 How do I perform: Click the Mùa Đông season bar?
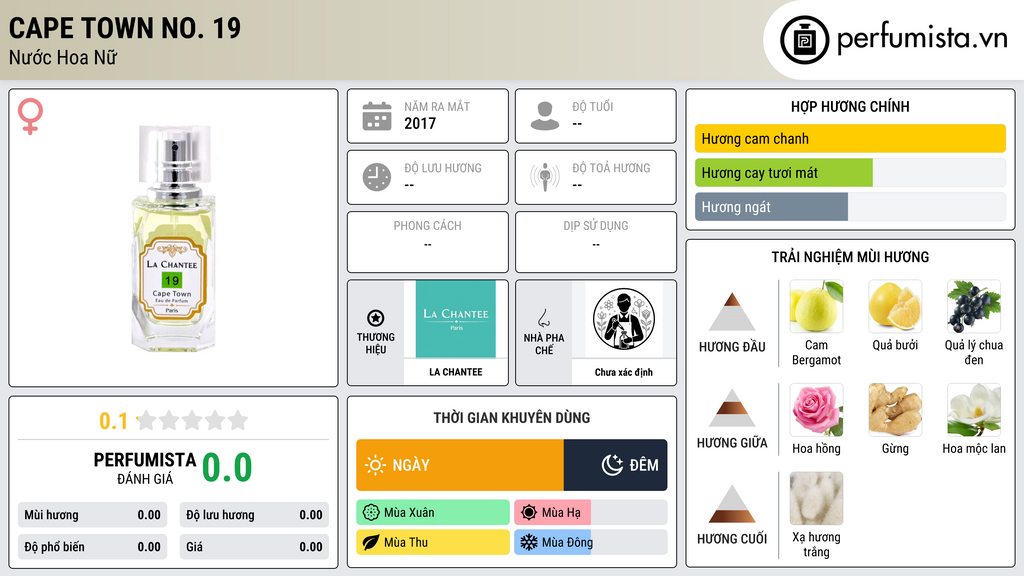(590, 542)
